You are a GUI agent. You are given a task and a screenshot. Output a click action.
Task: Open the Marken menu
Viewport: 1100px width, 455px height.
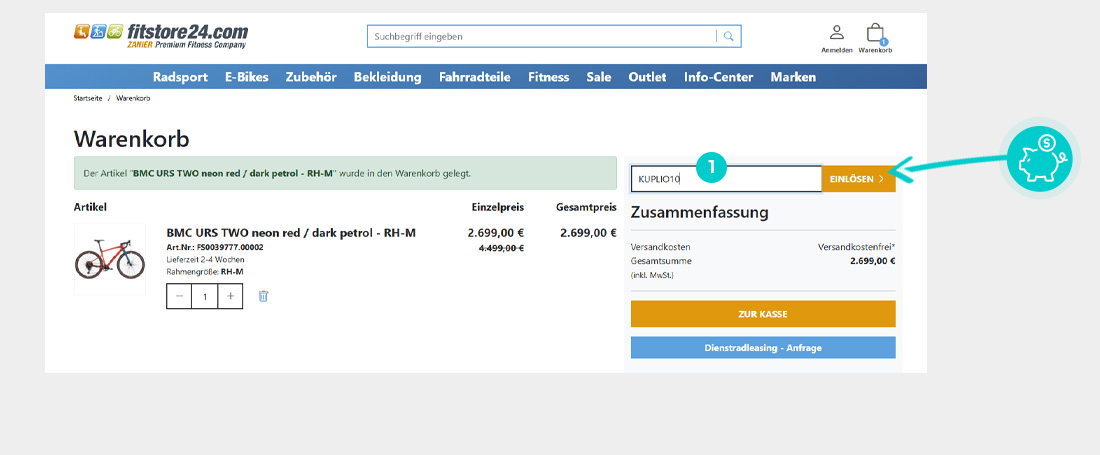pos(793,77)
